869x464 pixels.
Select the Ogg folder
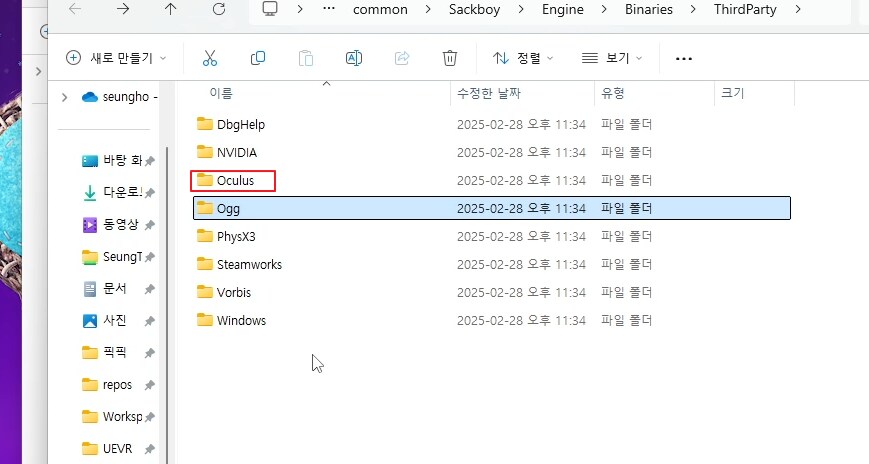coord(492,208)
